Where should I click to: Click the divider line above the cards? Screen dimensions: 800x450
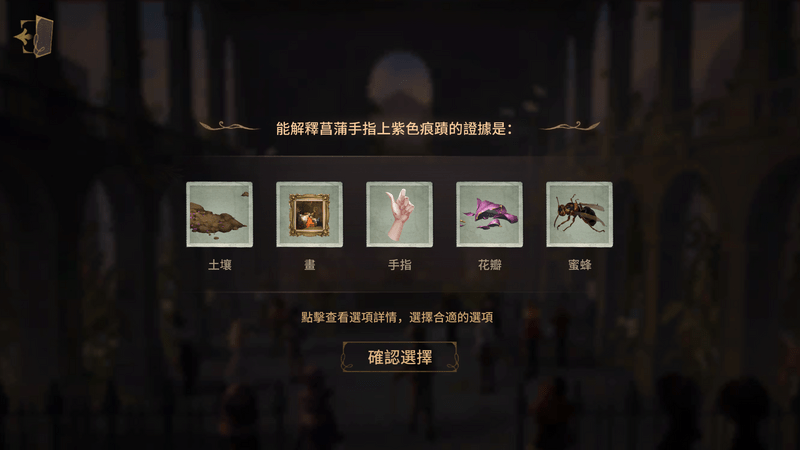tap(399, 156)
